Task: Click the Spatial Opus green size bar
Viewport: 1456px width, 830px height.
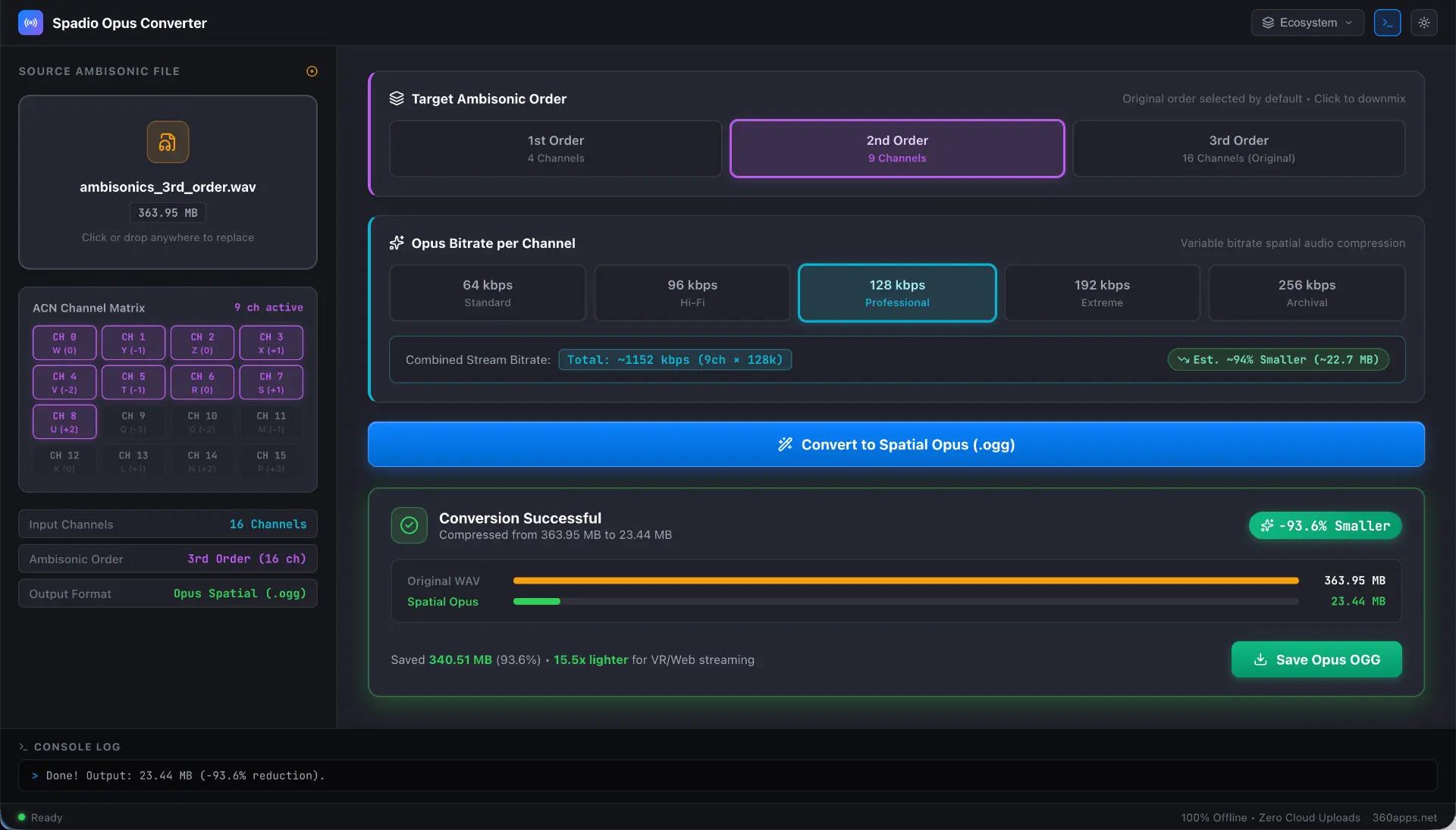Action: 537,602
